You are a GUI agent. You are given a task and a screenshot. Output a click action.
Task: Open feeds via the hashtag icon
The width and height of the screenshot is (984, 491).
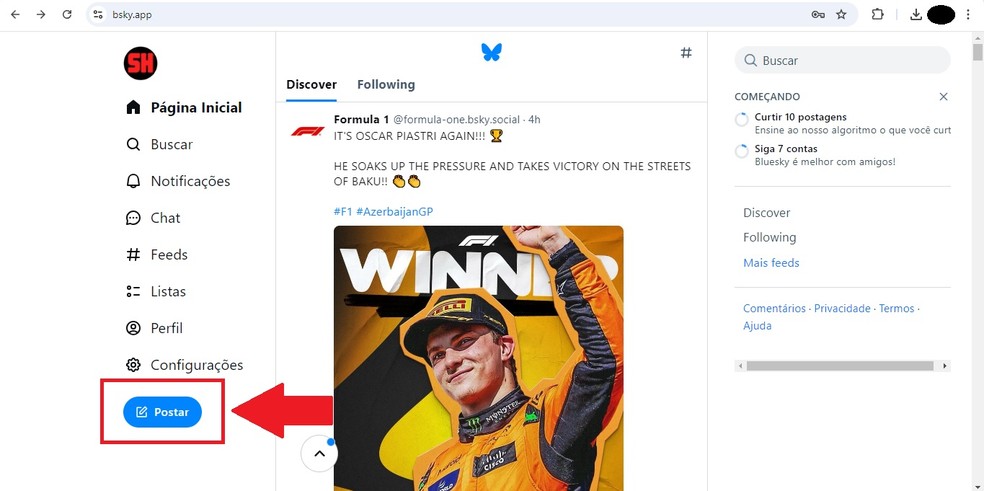tap(686, 52)
